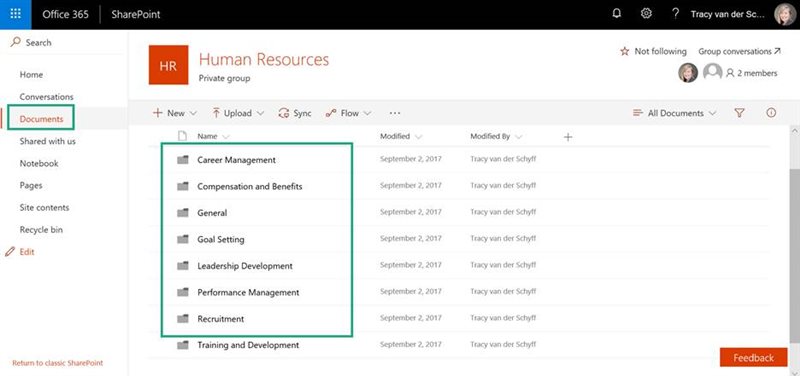800x376 pixels.
Task: Open Pages in the navigation
Action: 31,186
